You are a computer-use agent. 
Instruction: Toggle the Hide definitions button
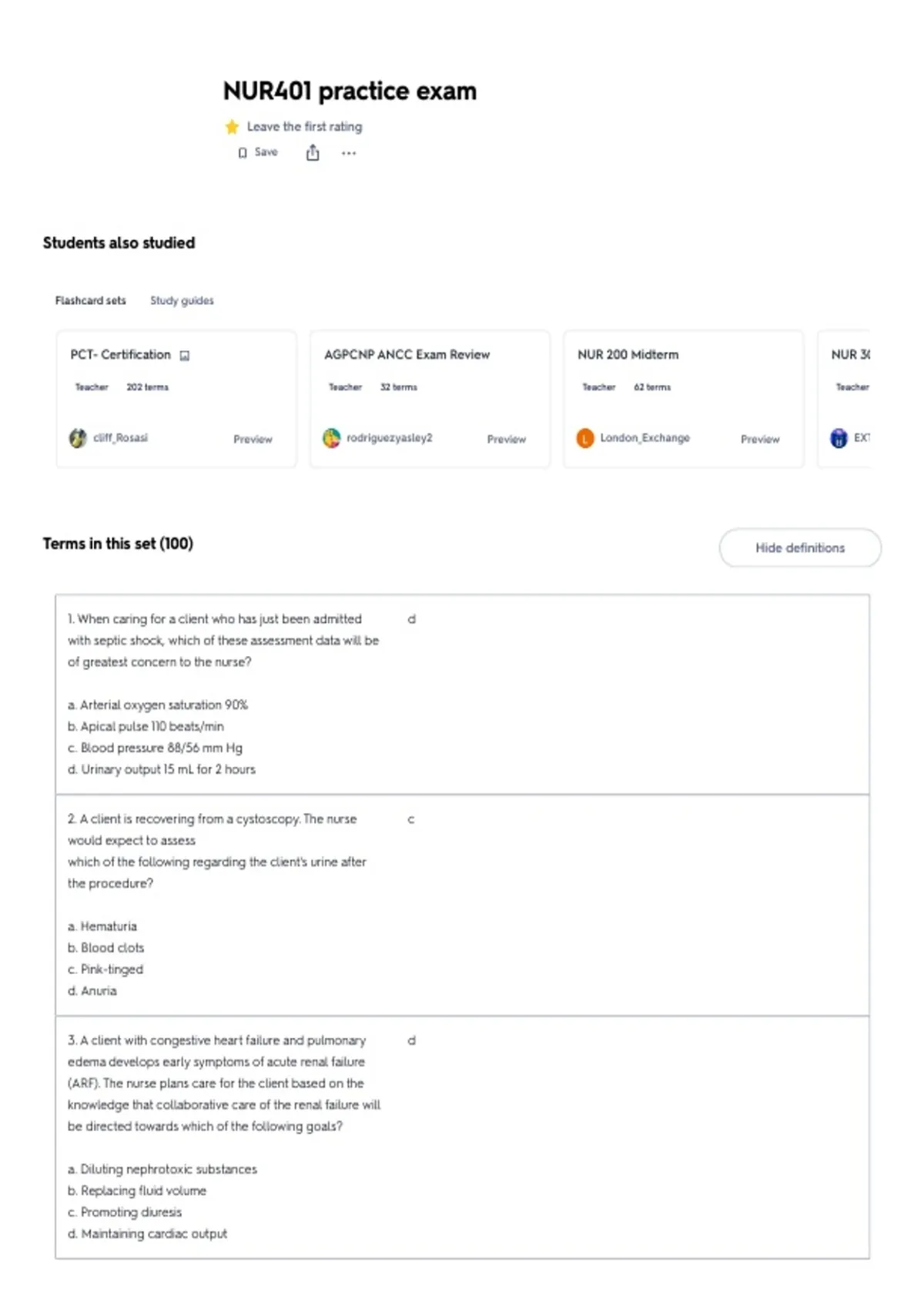(800, 547)
